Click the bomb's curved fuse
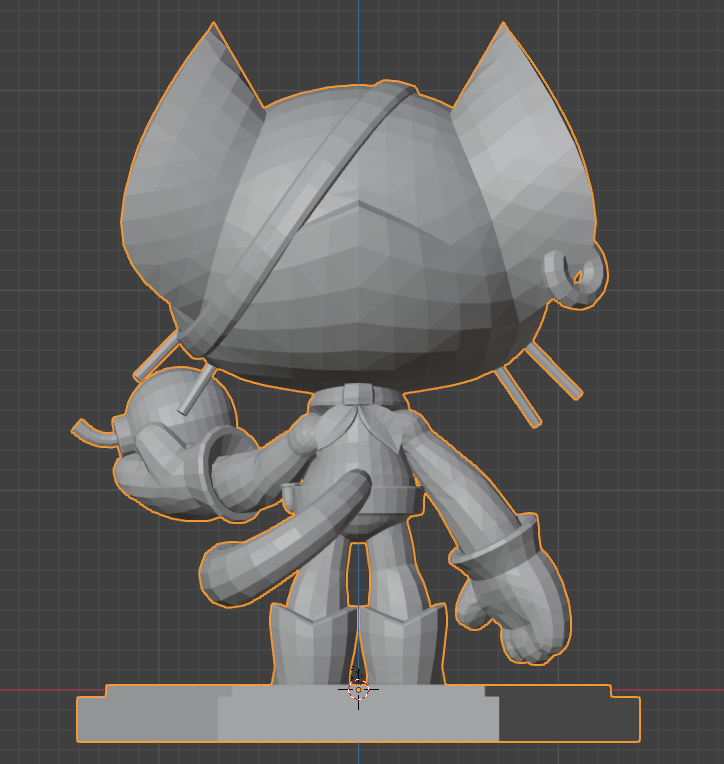The height and width of the screenshot is (764, 724). [x=95, y=433]
